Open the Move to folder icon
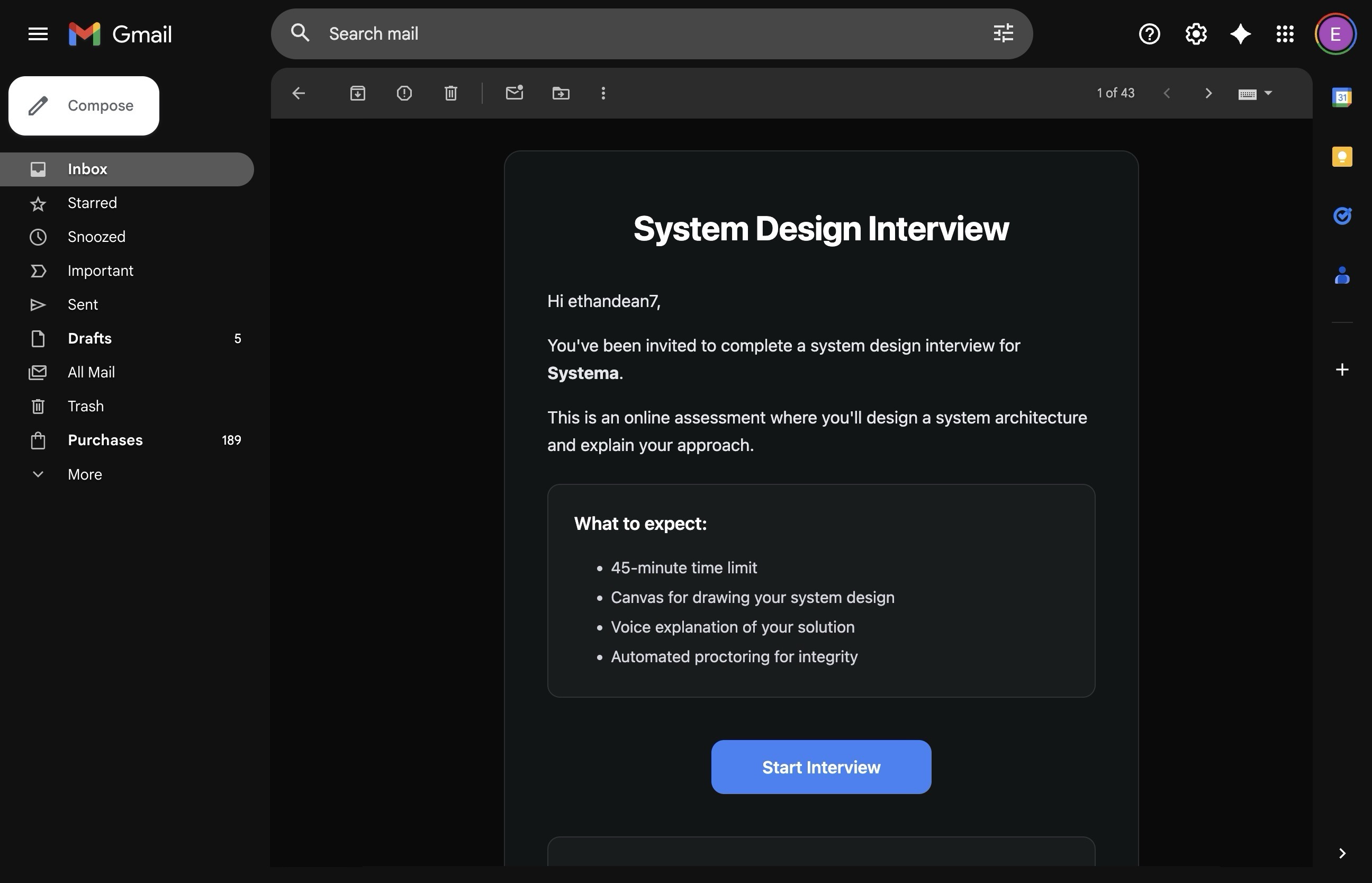Screen dimensions: 1372x883 (561, 93)
